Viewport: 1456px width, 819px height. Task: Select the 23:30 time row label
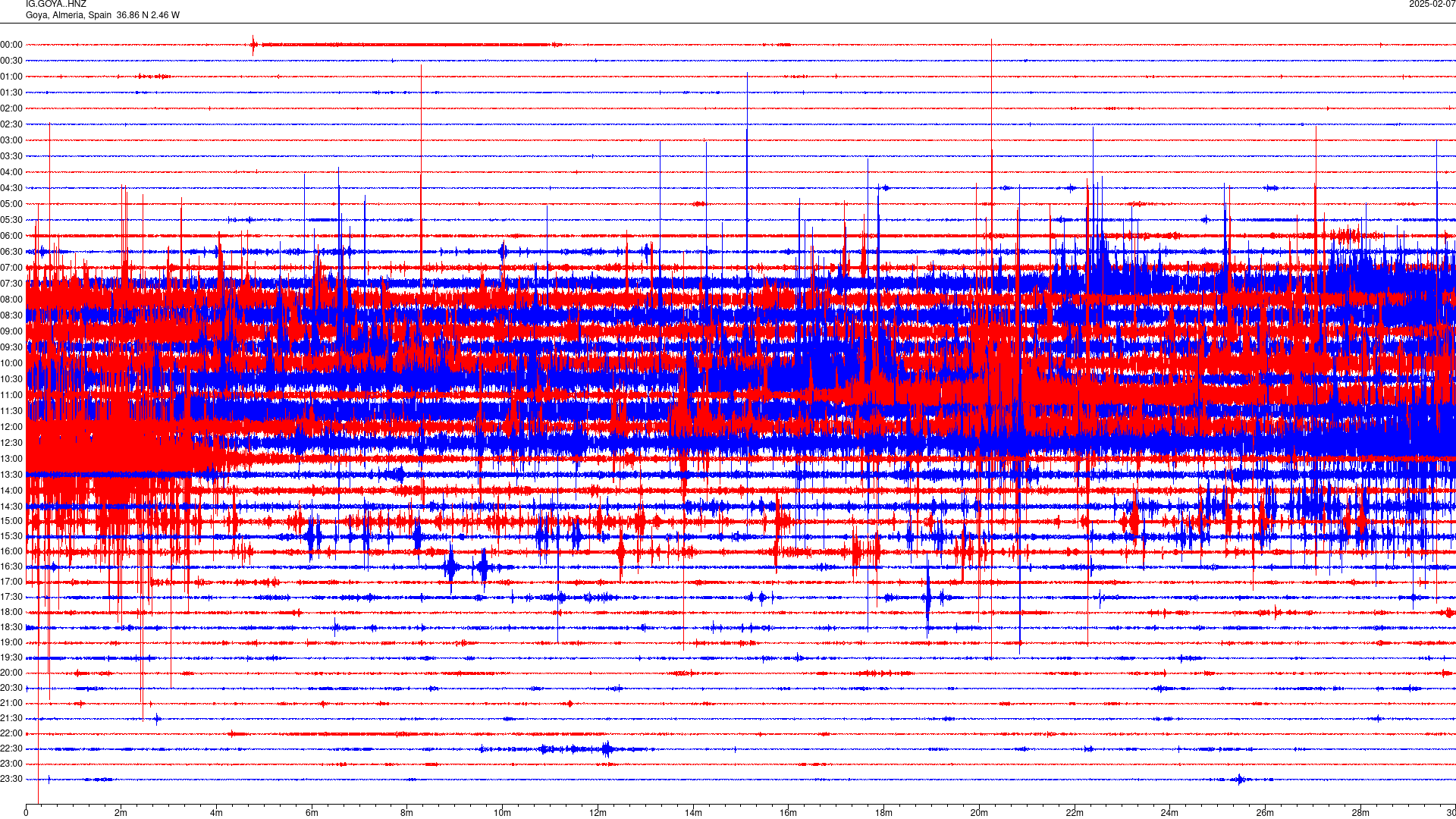11,779
